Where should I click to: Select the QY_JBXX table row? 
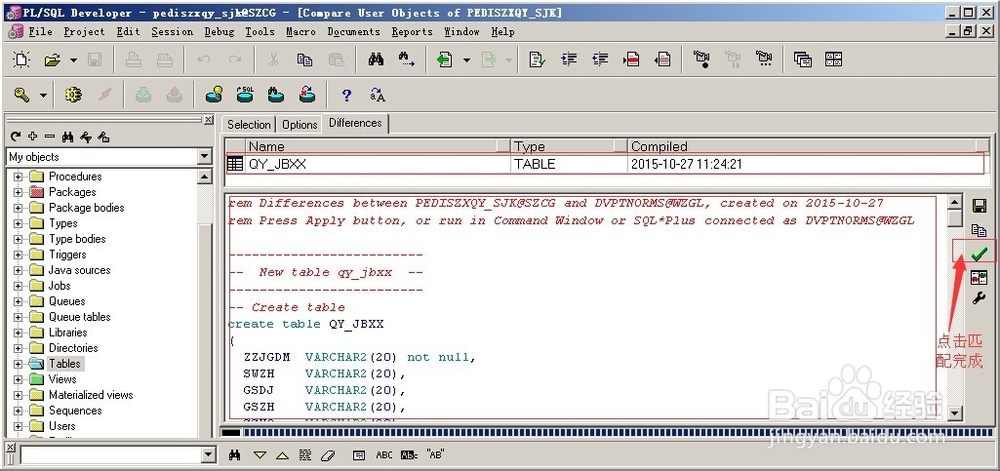point(605,164)
